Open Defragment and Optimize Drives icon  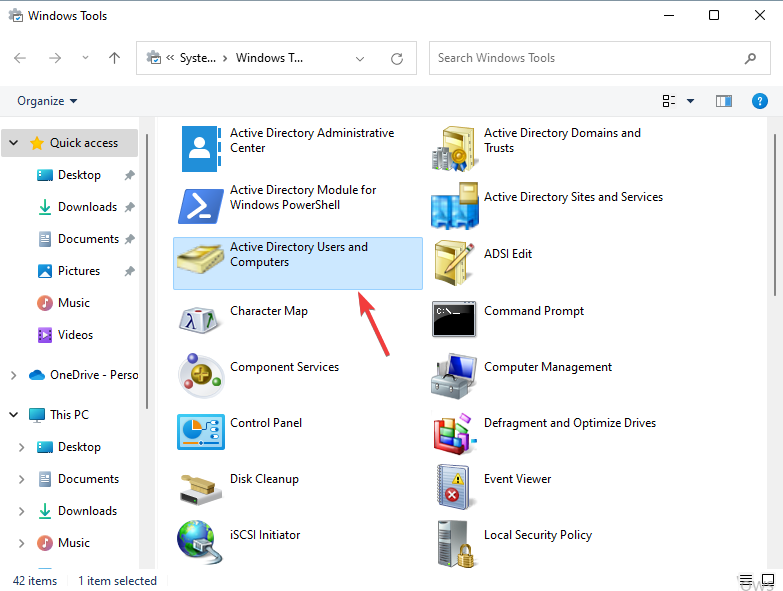pyautogui.click(x=454, y=433)
